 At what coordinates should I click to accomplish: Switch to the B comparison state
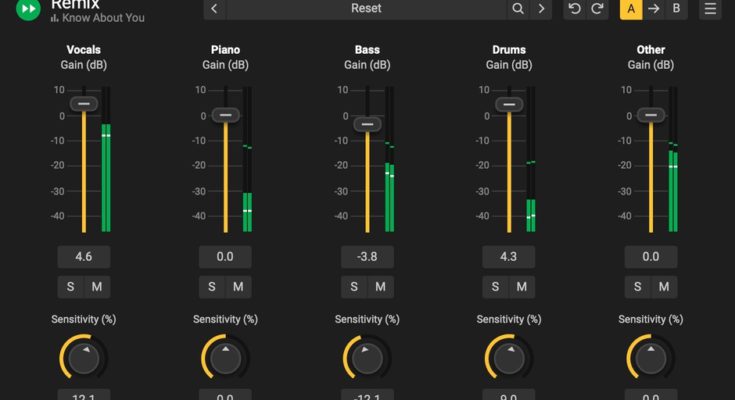(x=677, y=9)
